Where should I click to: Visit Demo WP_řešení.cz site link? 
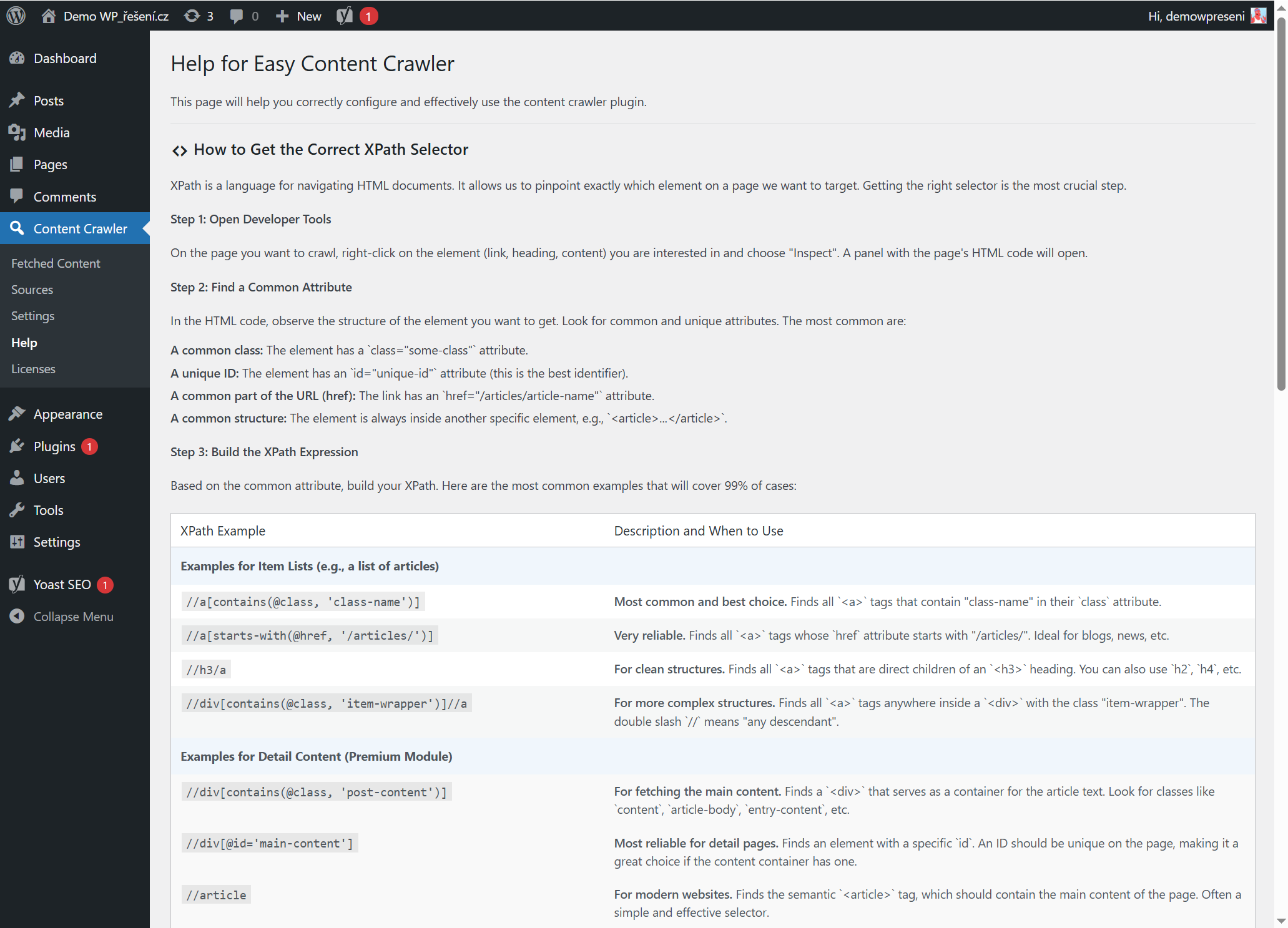point(116,16)
